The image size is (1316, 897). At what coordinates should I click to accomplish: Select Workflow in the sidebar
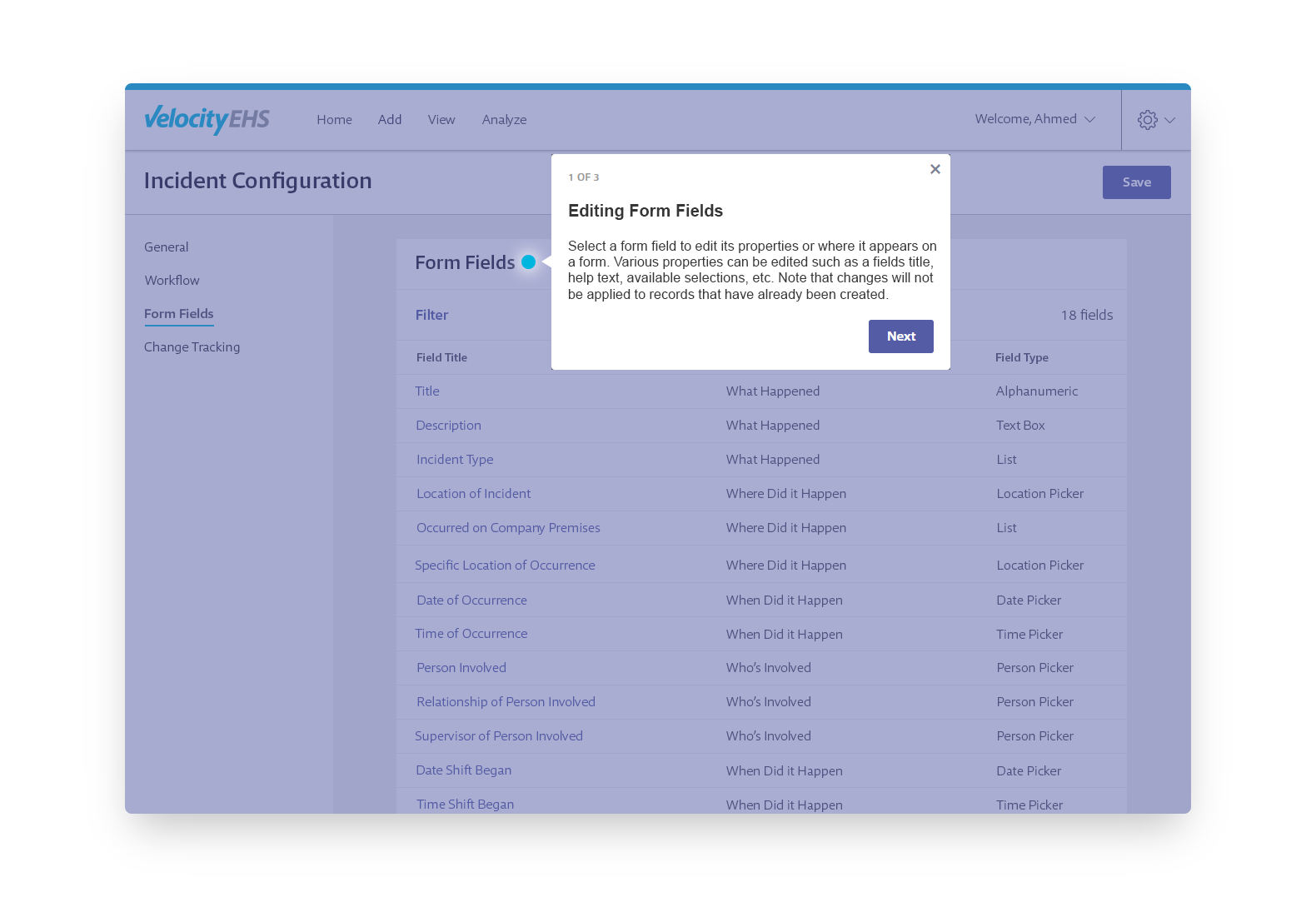(172, 281)
